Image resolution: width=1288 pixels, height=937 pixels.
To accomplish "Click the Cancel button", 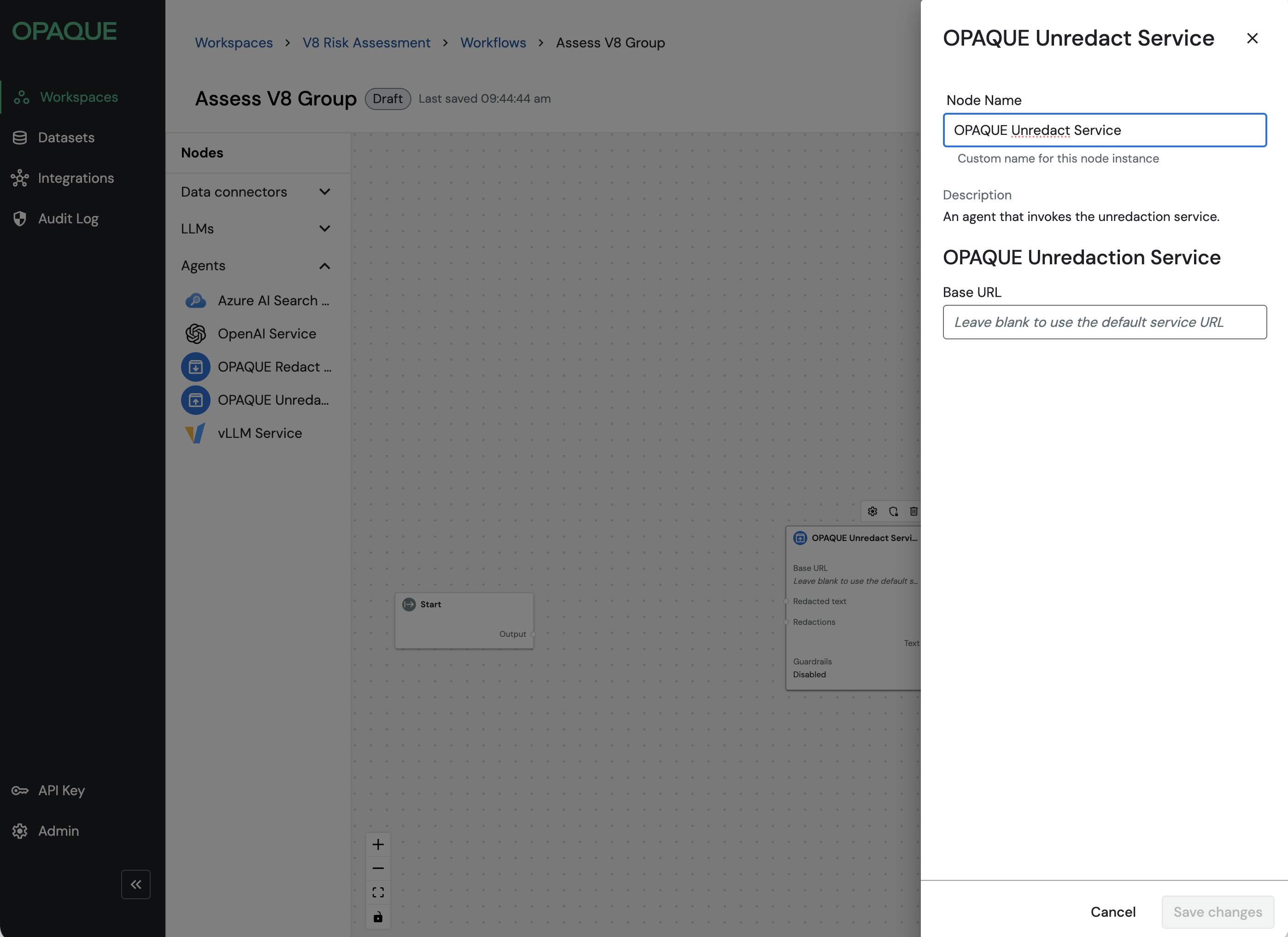I will 1112,912.
